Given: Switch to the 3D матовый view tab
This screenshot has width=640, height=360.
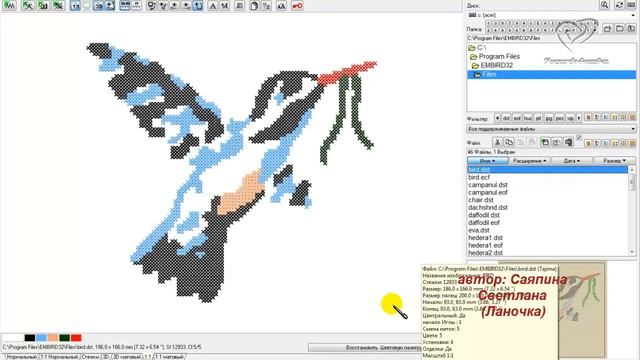Looking at the screenshot, I should pyautogui.click(x=127, y=357).
